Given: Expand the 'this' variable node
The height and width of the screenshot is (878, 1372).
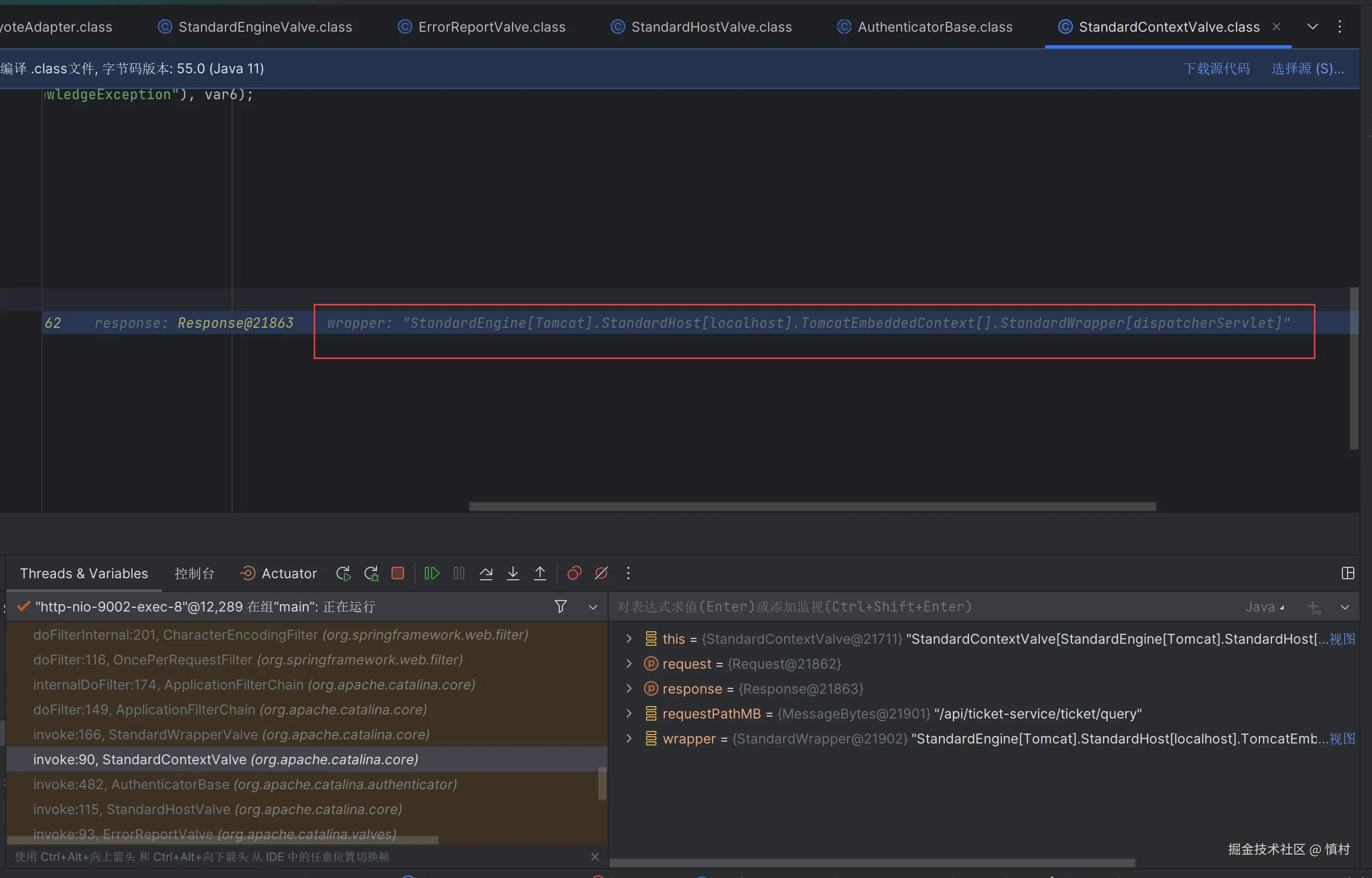Looking at the screenshot, I should (x=629, y=638).
